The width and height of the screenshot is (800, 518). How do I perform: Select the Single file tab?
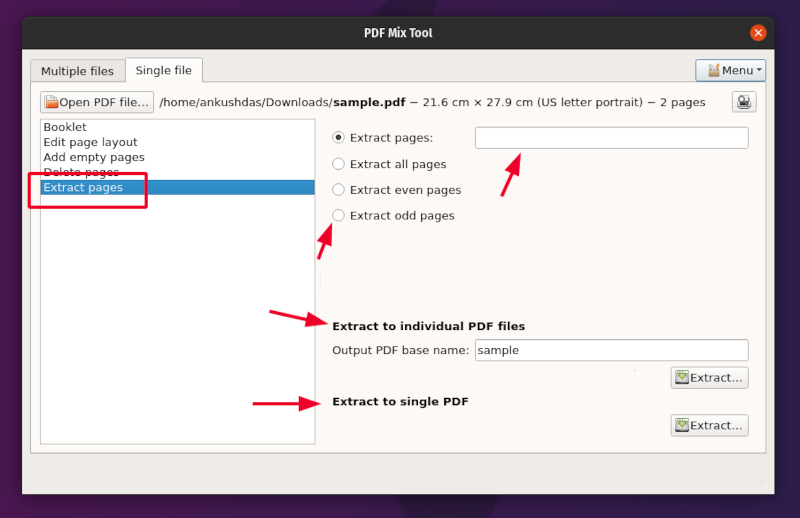[x=164, y=71]
